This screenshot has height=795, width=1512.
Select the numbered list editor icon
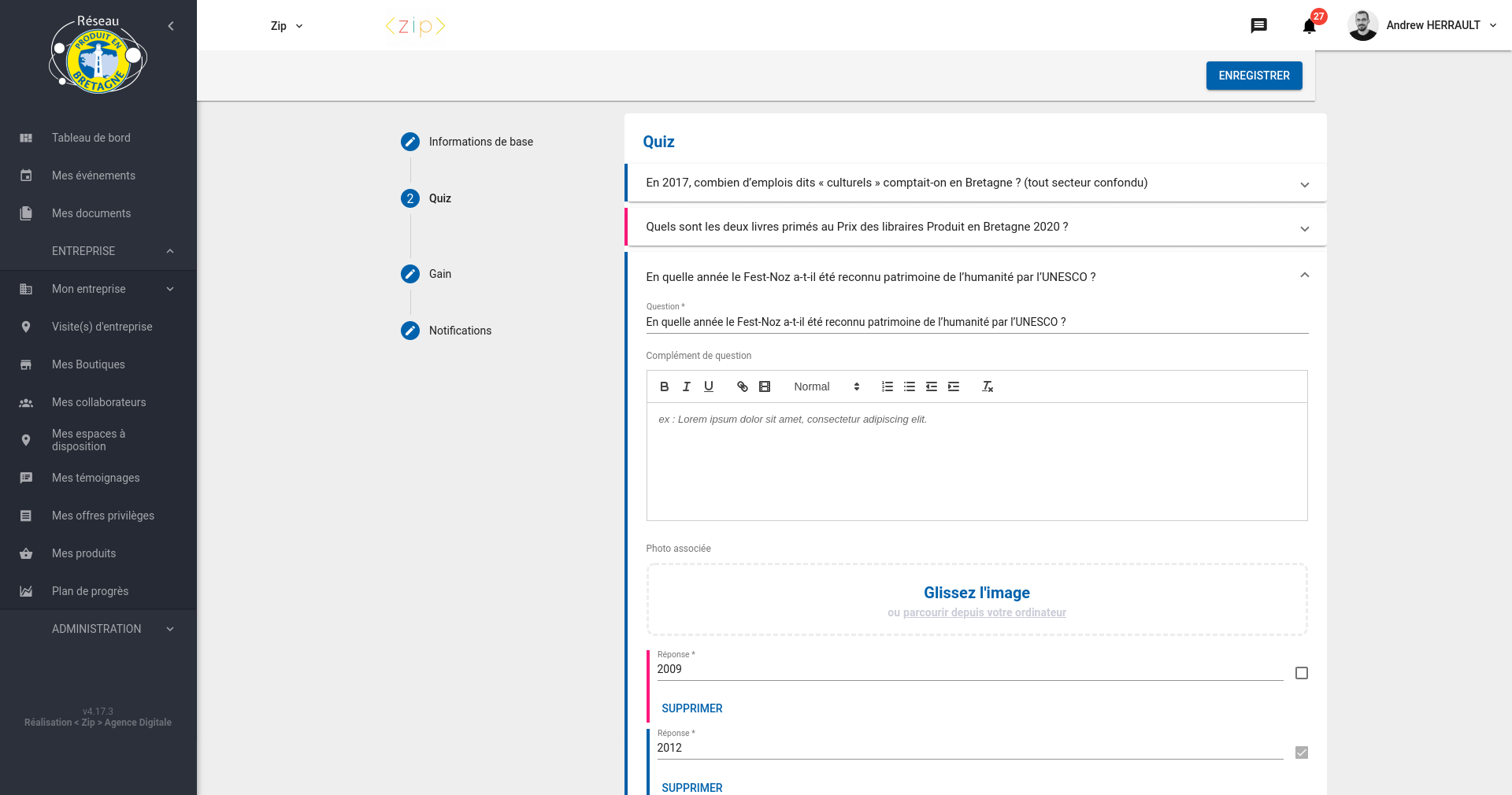[x=888, y=386]
